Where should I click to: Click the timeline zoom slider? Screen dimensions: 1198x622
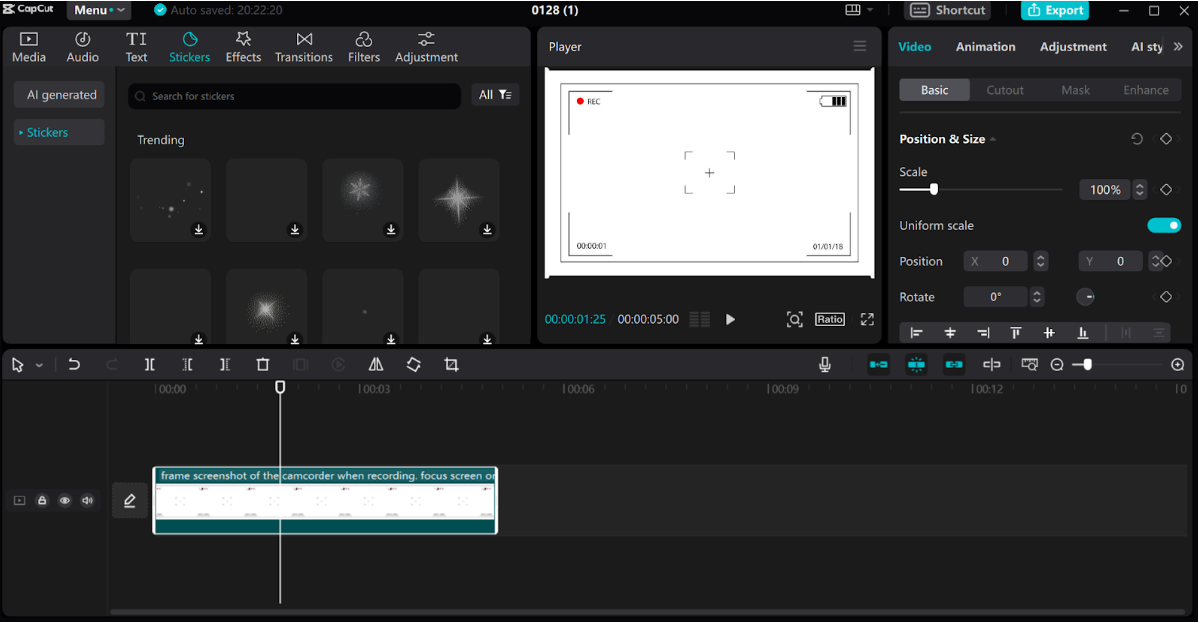(1087, 364)
